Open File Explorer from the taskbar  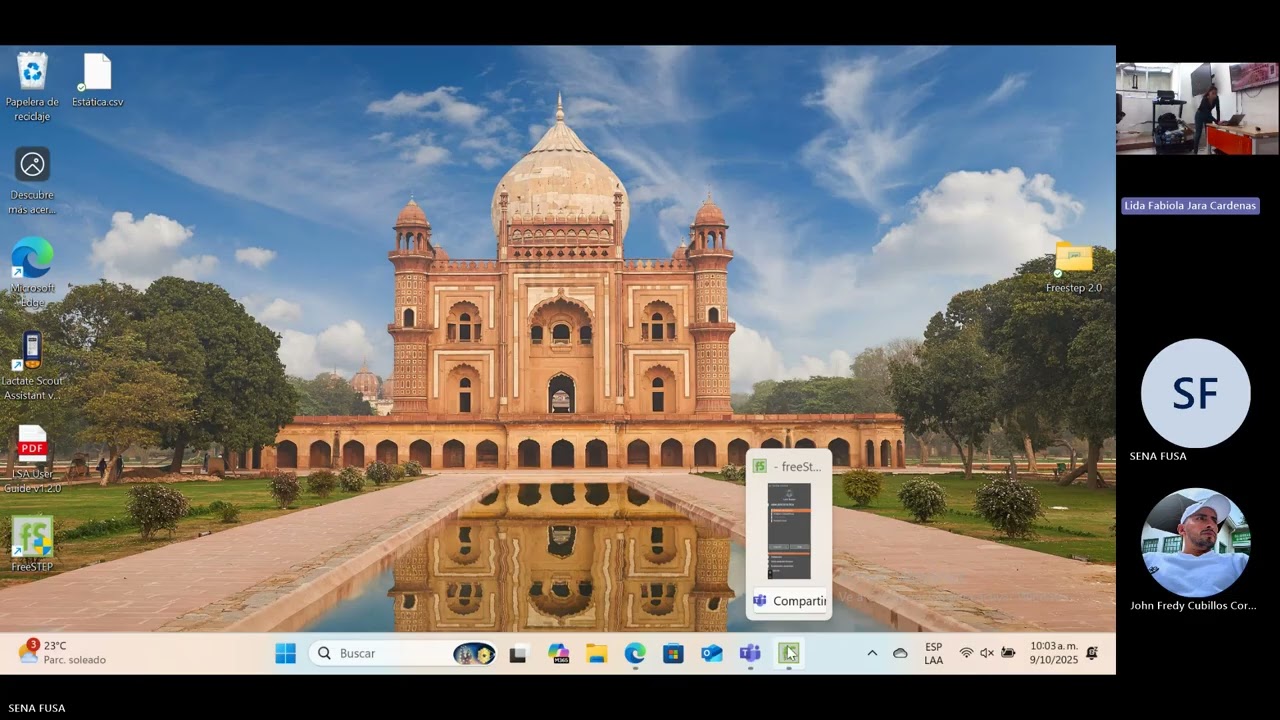(x=597, y=654)
